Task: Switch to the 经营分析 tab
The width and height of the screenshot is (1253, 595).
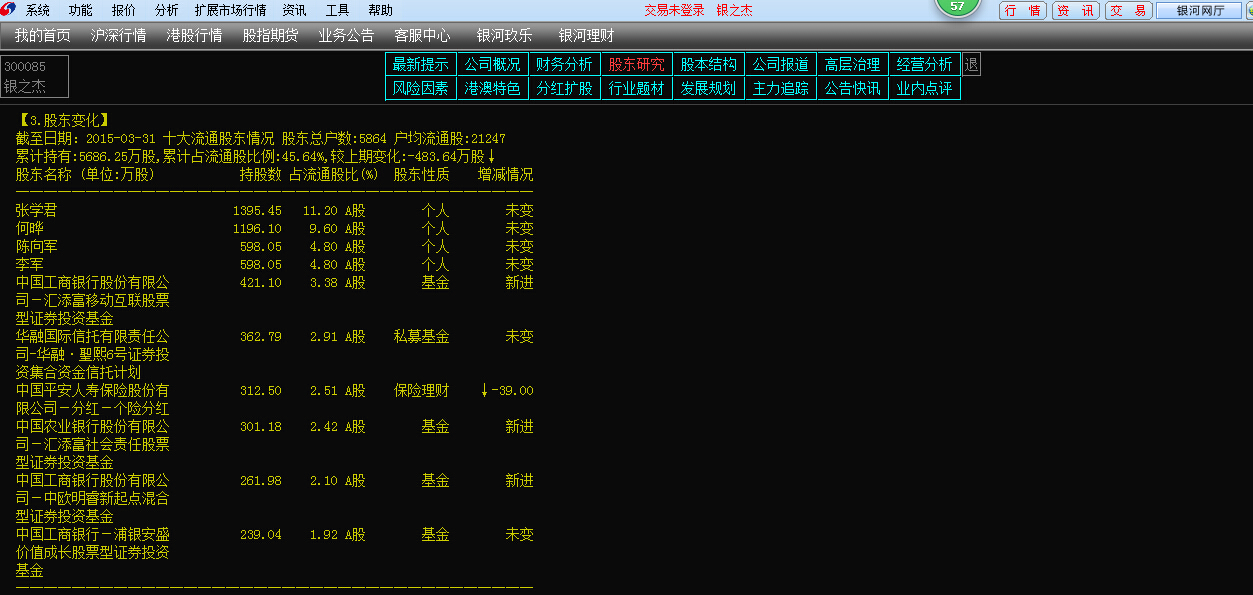Action: (x=925, y=64)
